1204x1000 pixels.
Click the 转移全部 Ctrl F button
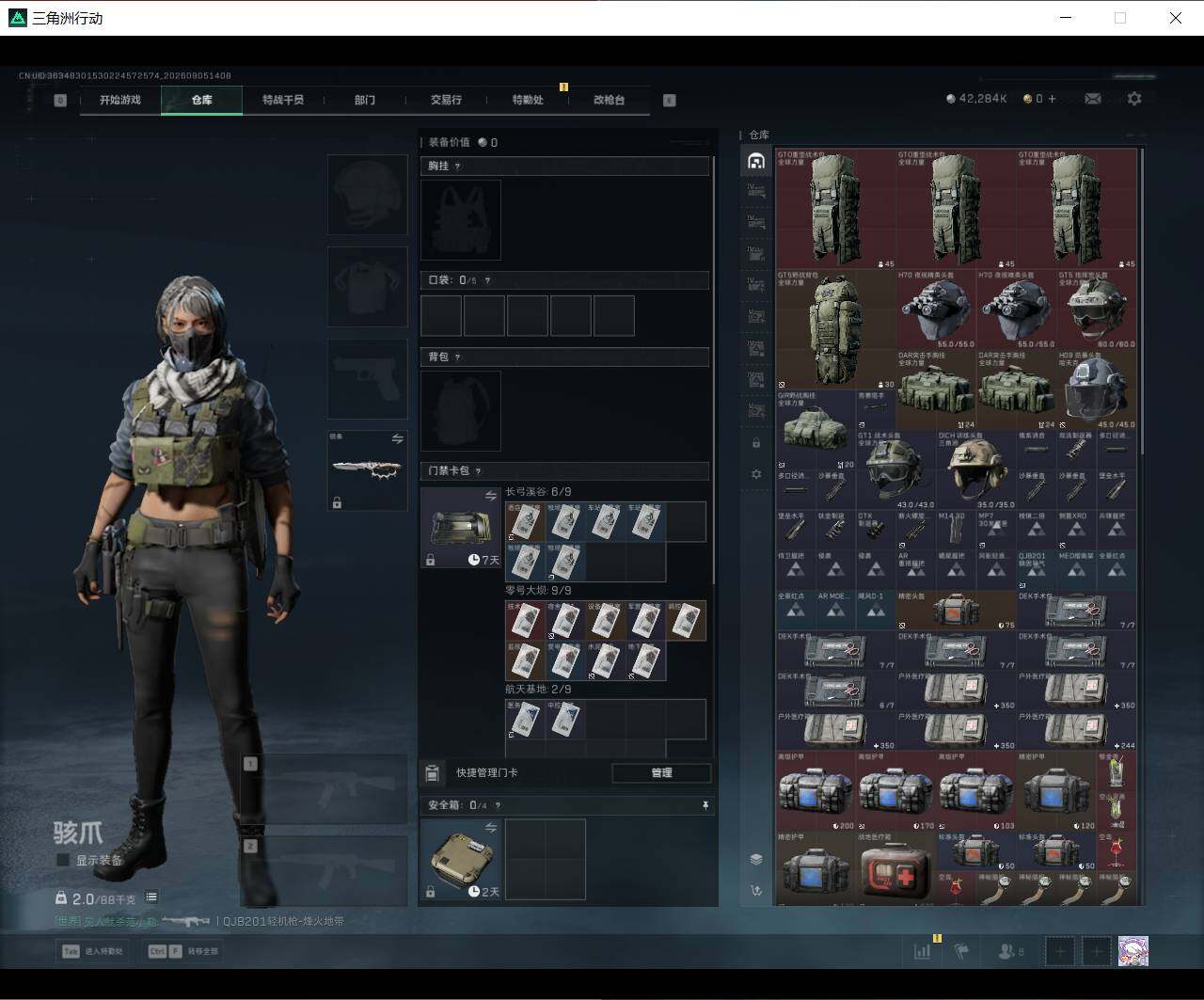click(x=183, y=951)
